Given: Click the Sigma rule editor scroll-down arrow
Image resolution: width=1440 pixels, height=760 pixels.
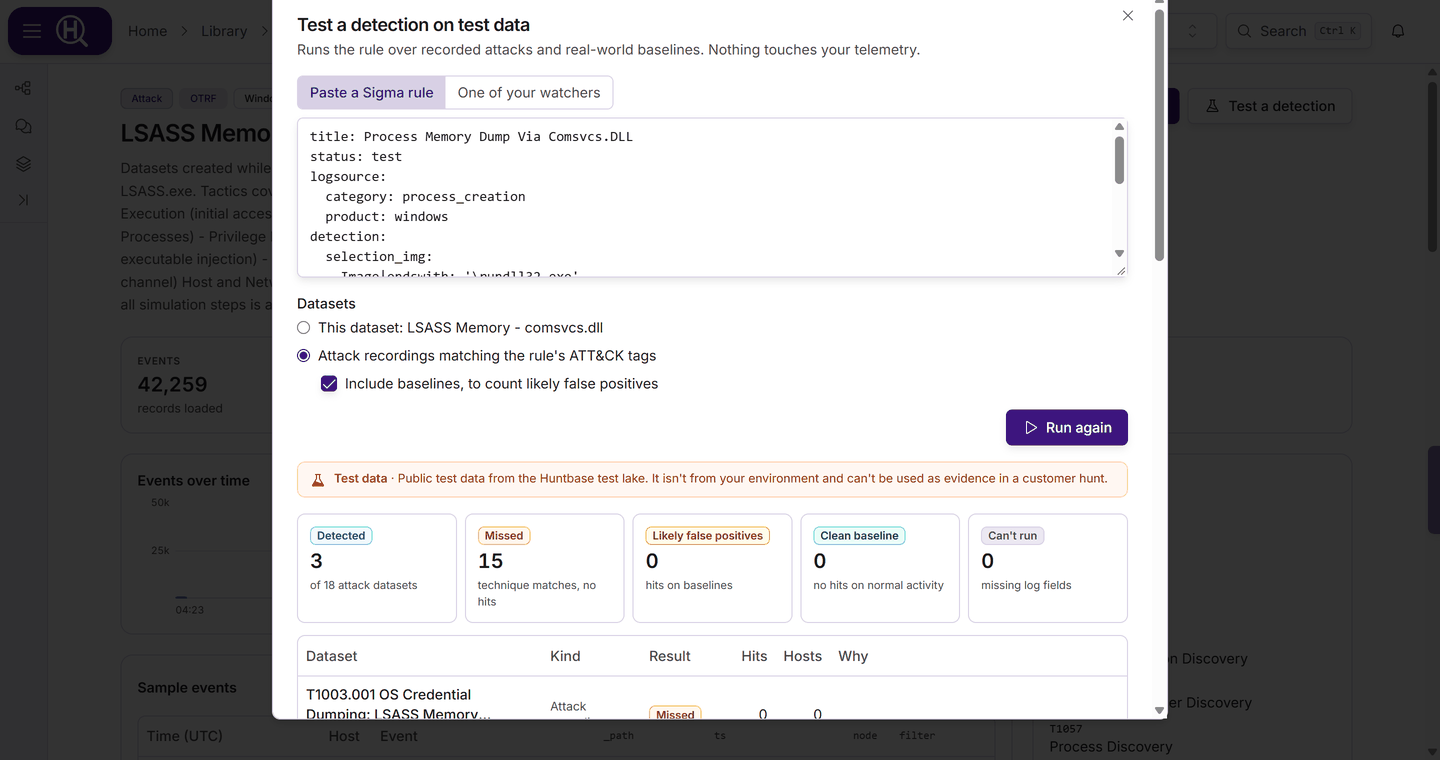Looking at the screenshot, I should (1119, 254).
